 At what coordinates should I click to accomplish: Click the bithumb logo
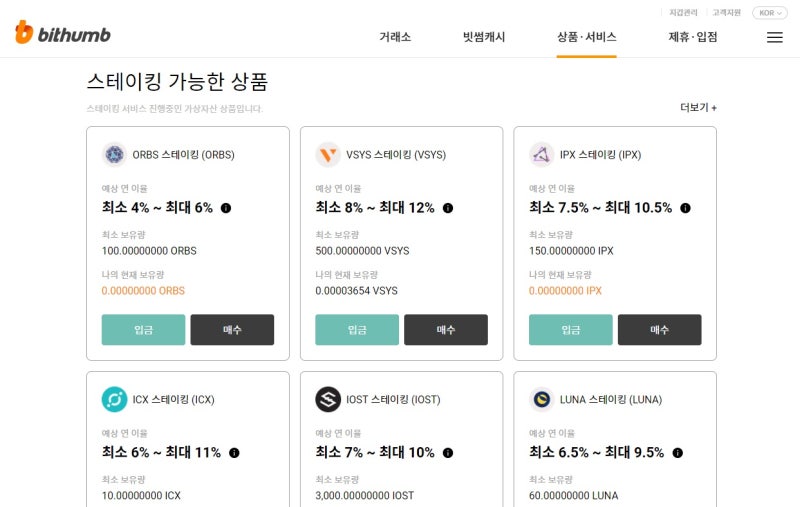(x=63, y=33)
